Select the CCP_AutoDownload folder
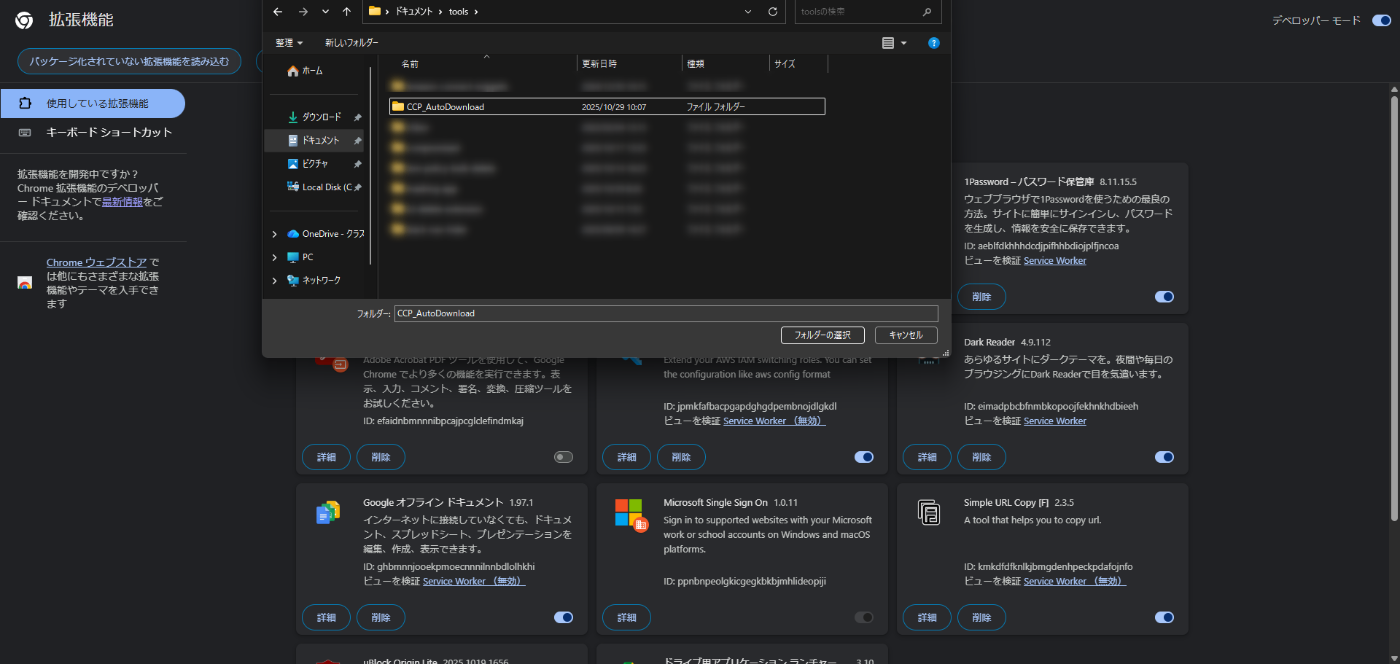The width and height of the screenshot is (1400, 664). pyautogui.click(x=607, y=106)
